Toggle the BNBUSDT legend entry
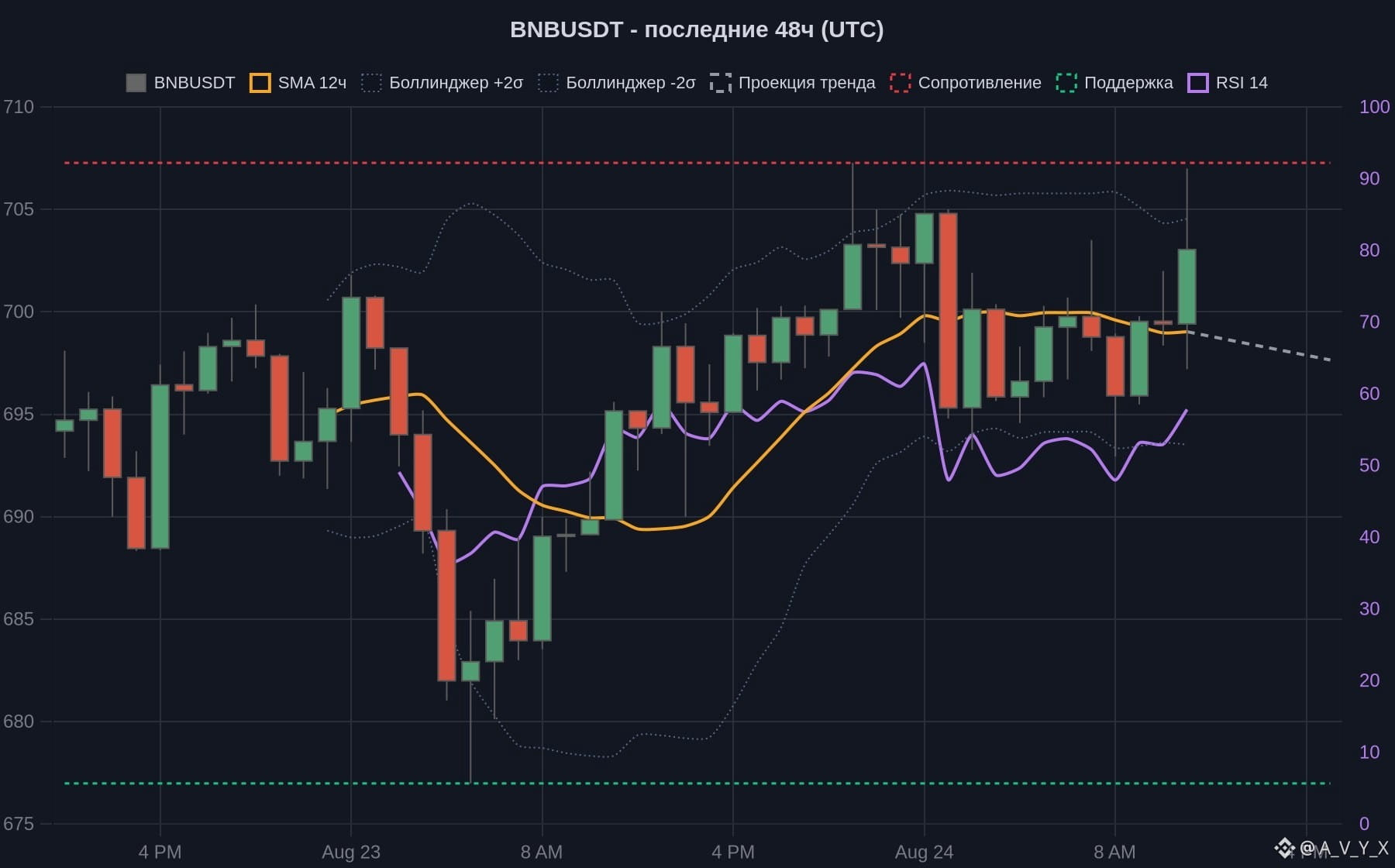The width and height of the screenshot is (1395, 868). tap(181, 83)
